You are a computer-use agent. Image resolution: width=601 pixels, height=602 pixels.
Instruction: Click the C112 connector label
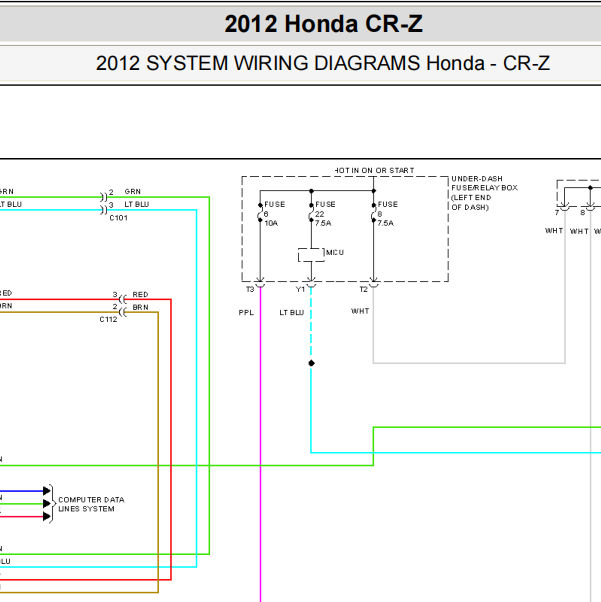(x=108, y=319)
